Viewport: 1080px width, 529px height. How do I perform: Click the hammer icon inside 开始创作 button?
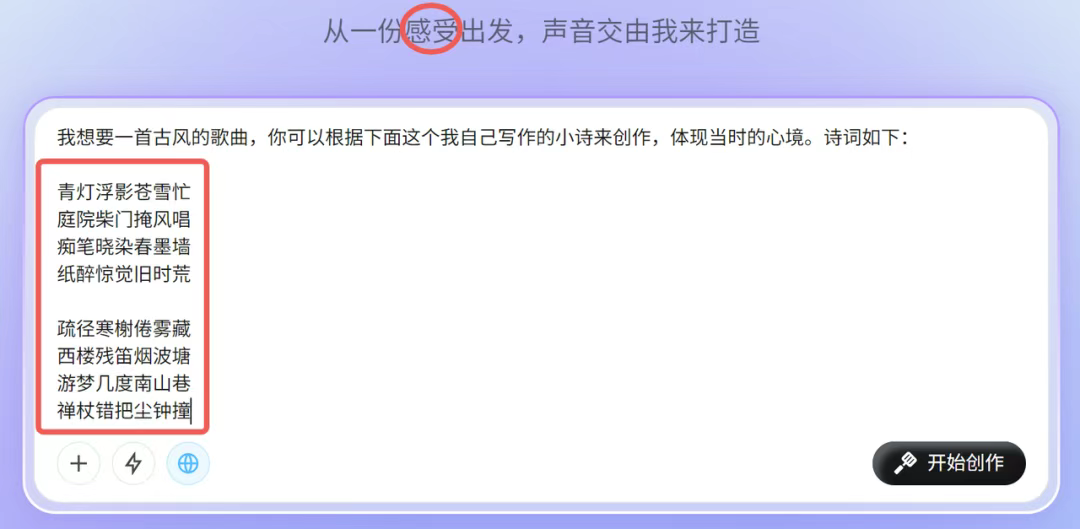click(905, 463)
